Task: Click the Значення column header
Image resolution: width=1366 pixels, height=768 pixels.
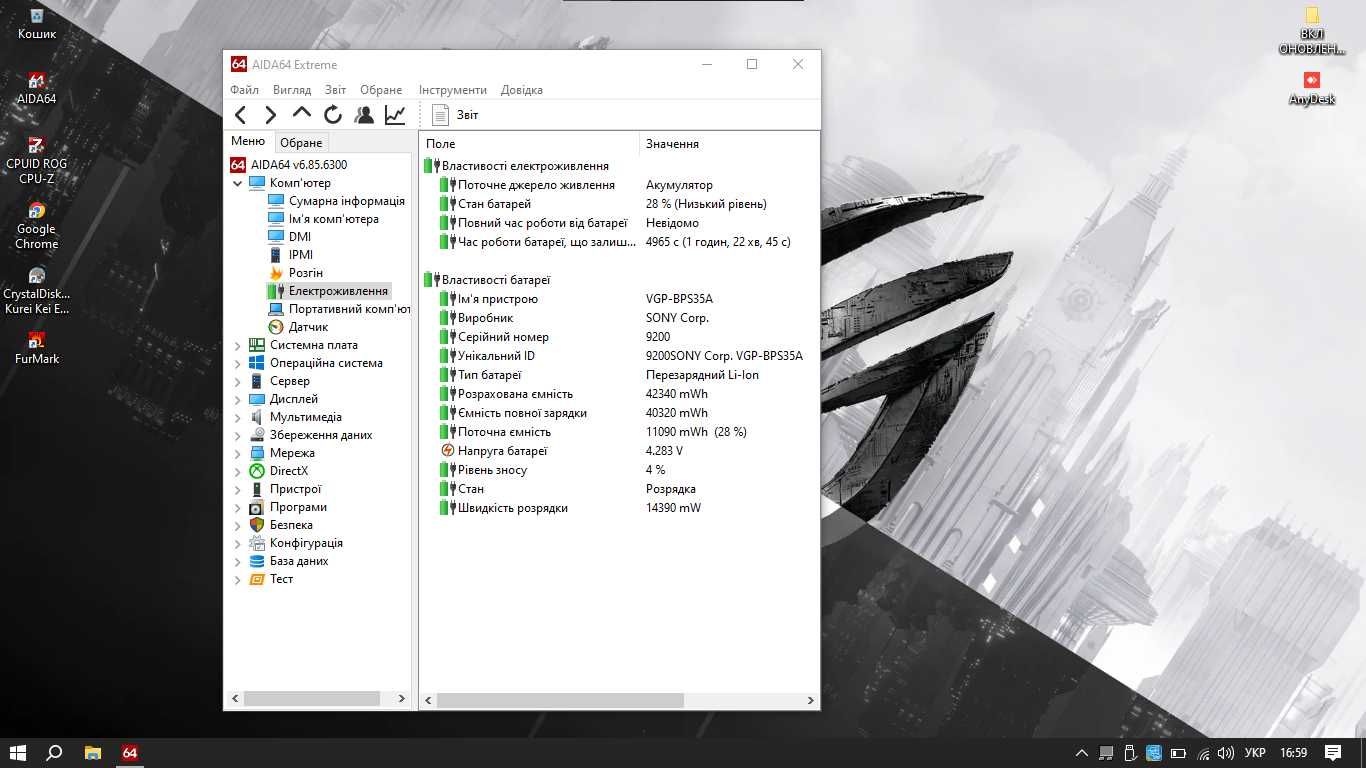Action: pos(729,144)
